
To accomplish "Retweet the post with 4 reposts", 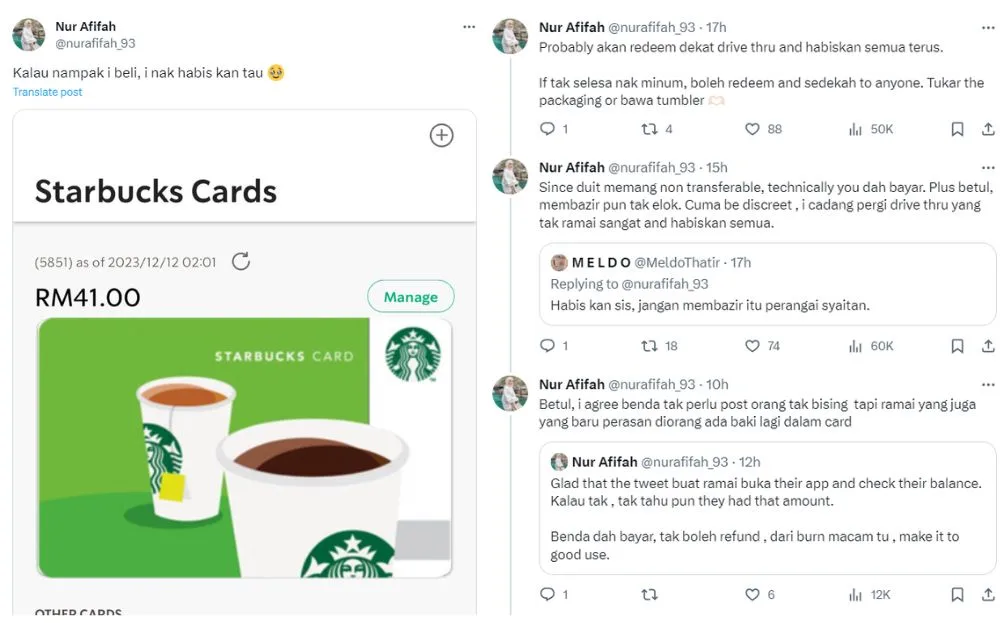I will [649, 129].
